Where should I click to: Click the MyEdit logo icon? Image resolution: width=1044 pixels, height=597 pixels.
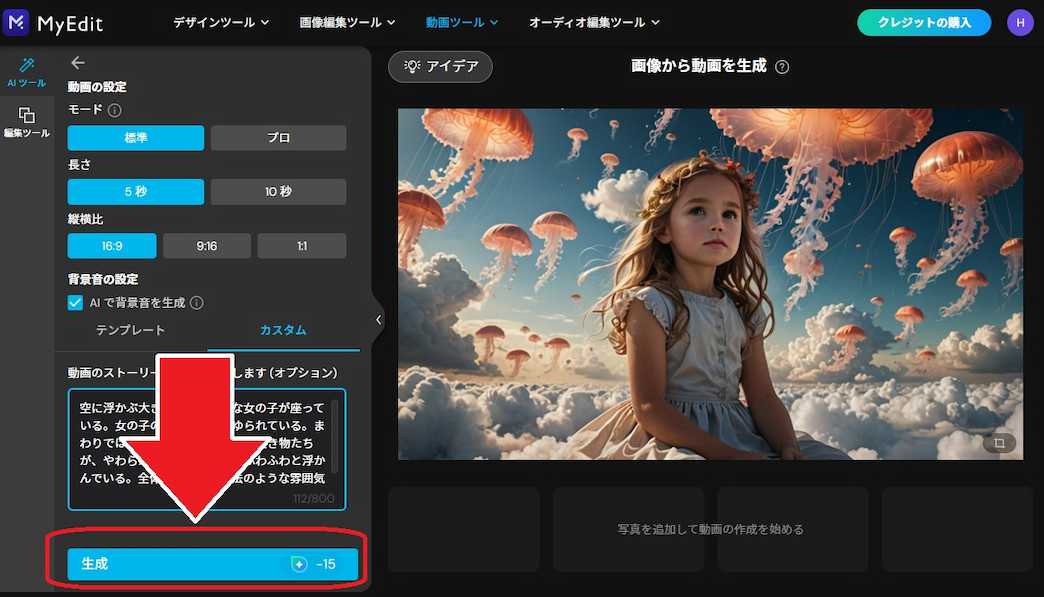(15, 21)
